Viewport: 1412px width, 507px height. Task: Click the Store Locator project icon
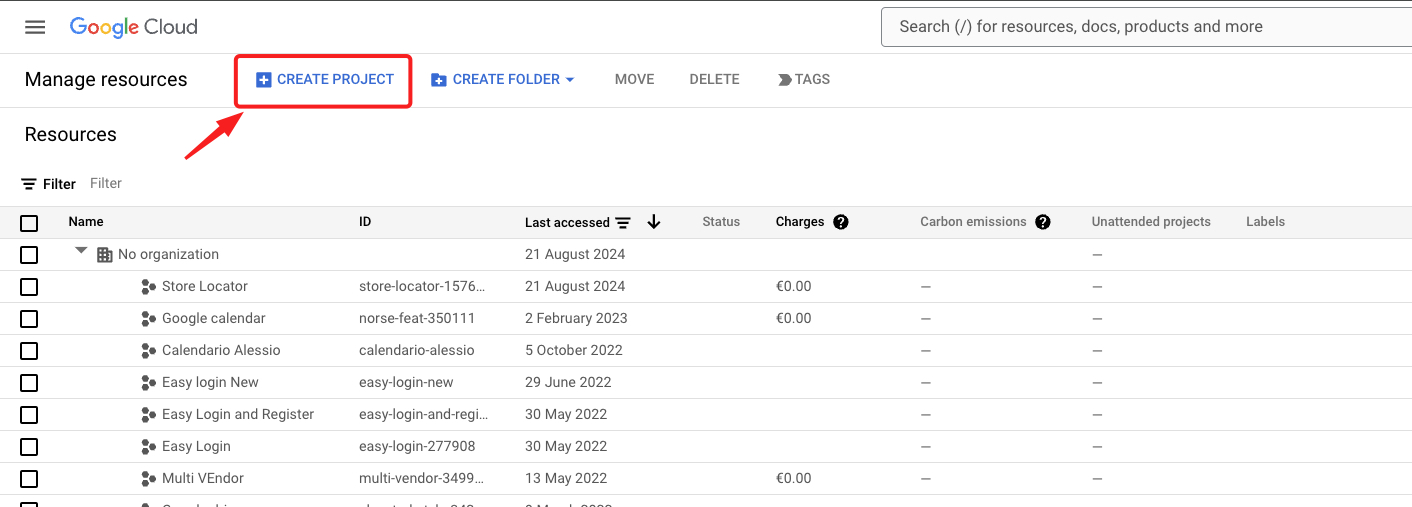pyautogui.click(x=148, y=287)
